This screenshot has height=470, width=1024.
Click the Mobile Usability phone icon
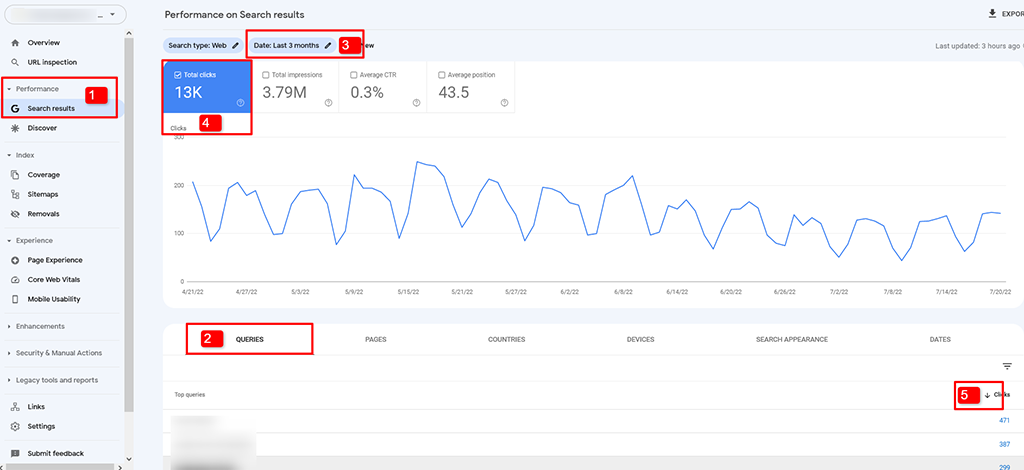click(x=15, y=300)
